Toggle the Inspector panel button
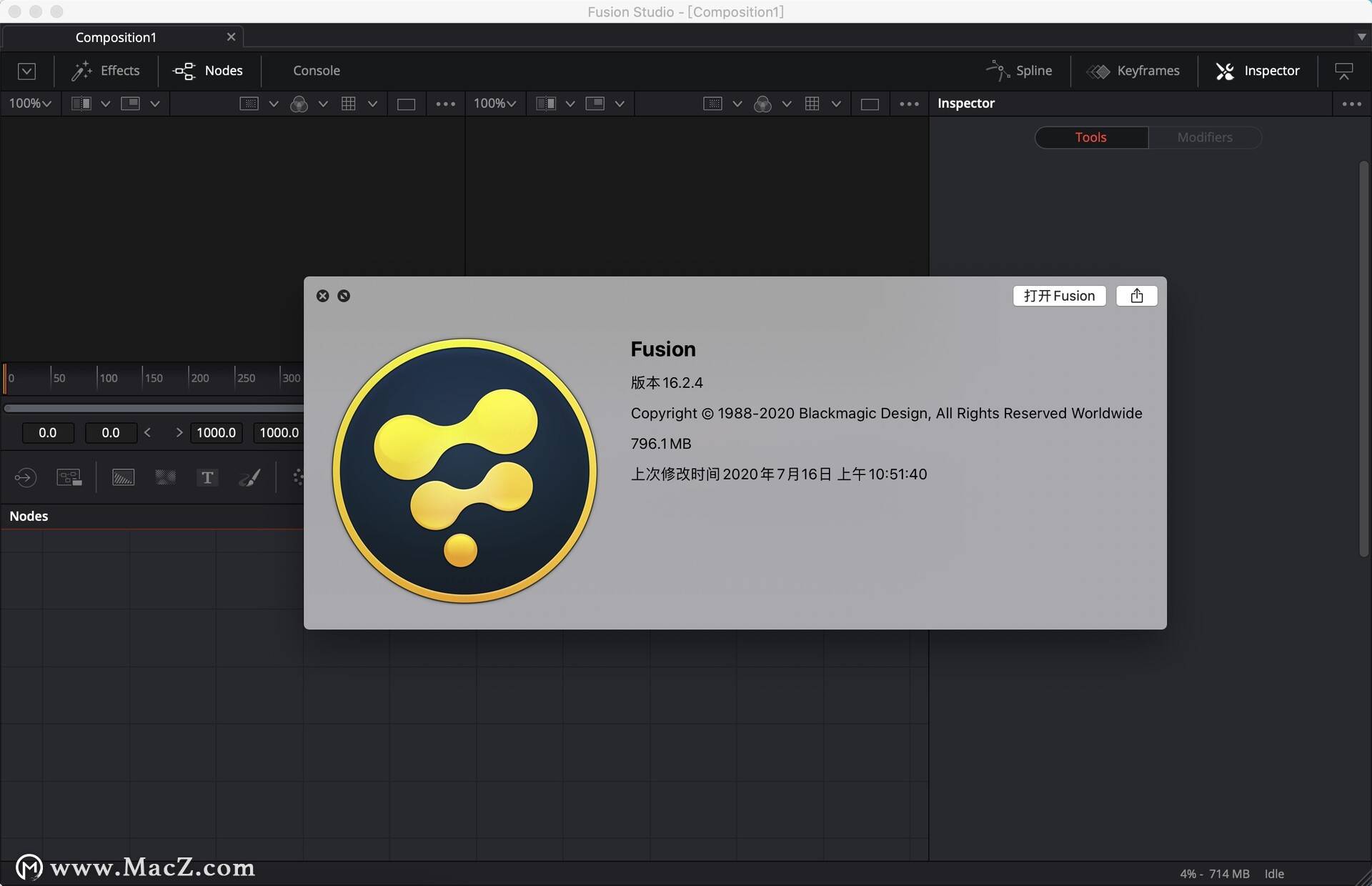1372x886 pixels. coord(1258,71)
